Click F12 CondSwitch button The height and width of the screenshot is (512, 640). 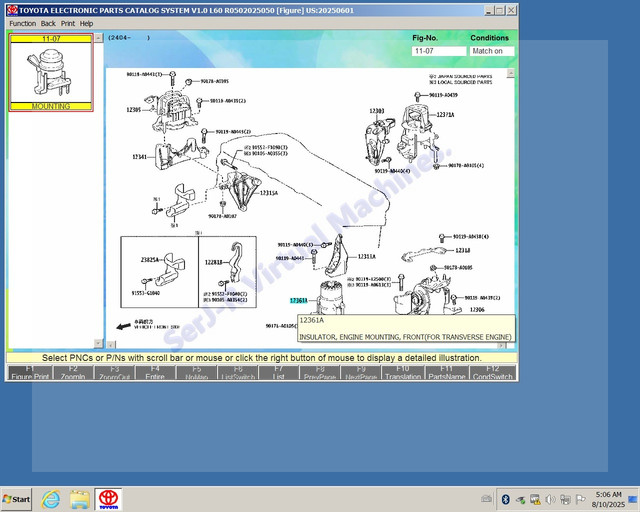tap(493, 373)
